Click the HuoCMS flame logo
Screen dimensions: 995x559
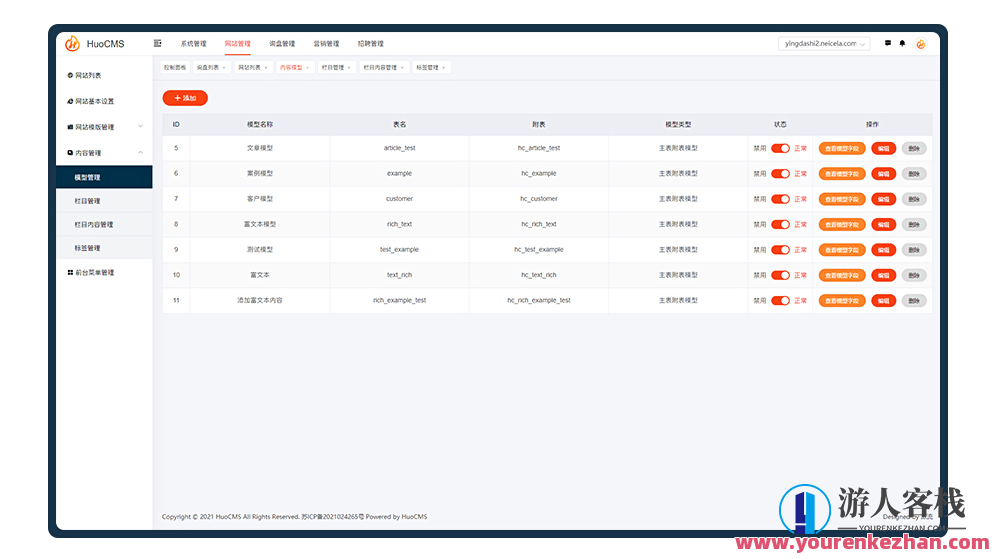72,44
